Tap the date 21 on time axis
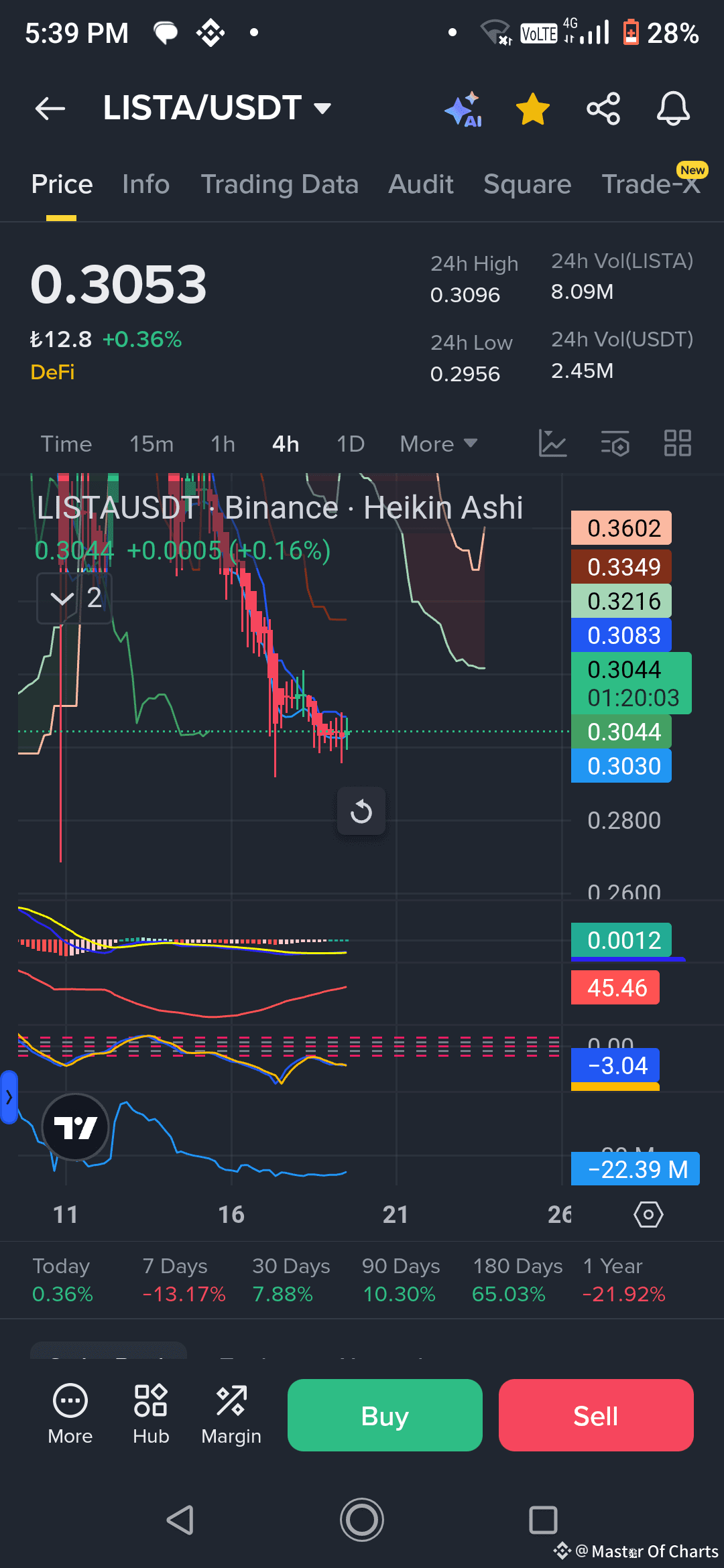724x1568 pixels. [x=396, y=1214]
